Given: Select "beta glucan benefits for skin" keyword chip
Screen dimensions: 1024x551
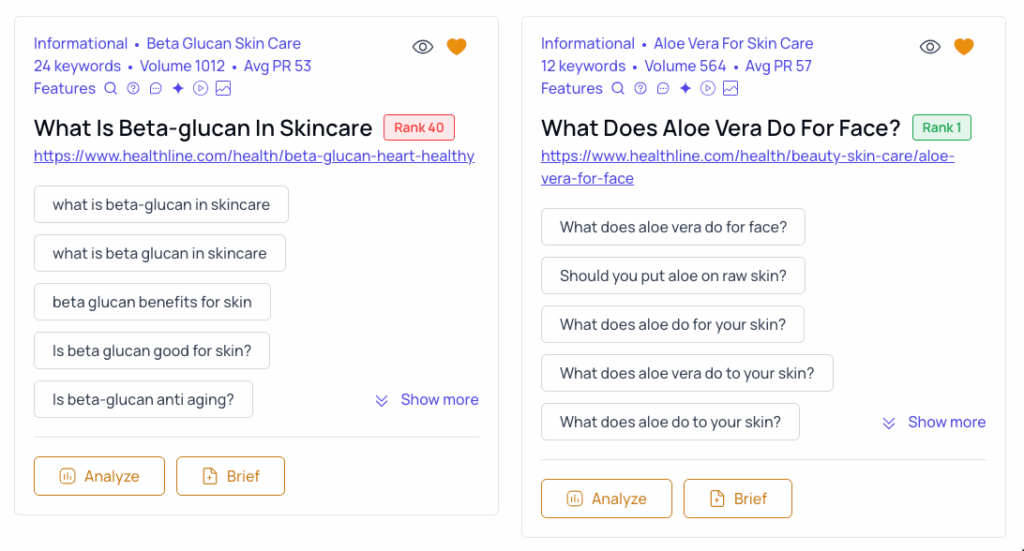Looking at the screenshot, I should tap(152, 302).
